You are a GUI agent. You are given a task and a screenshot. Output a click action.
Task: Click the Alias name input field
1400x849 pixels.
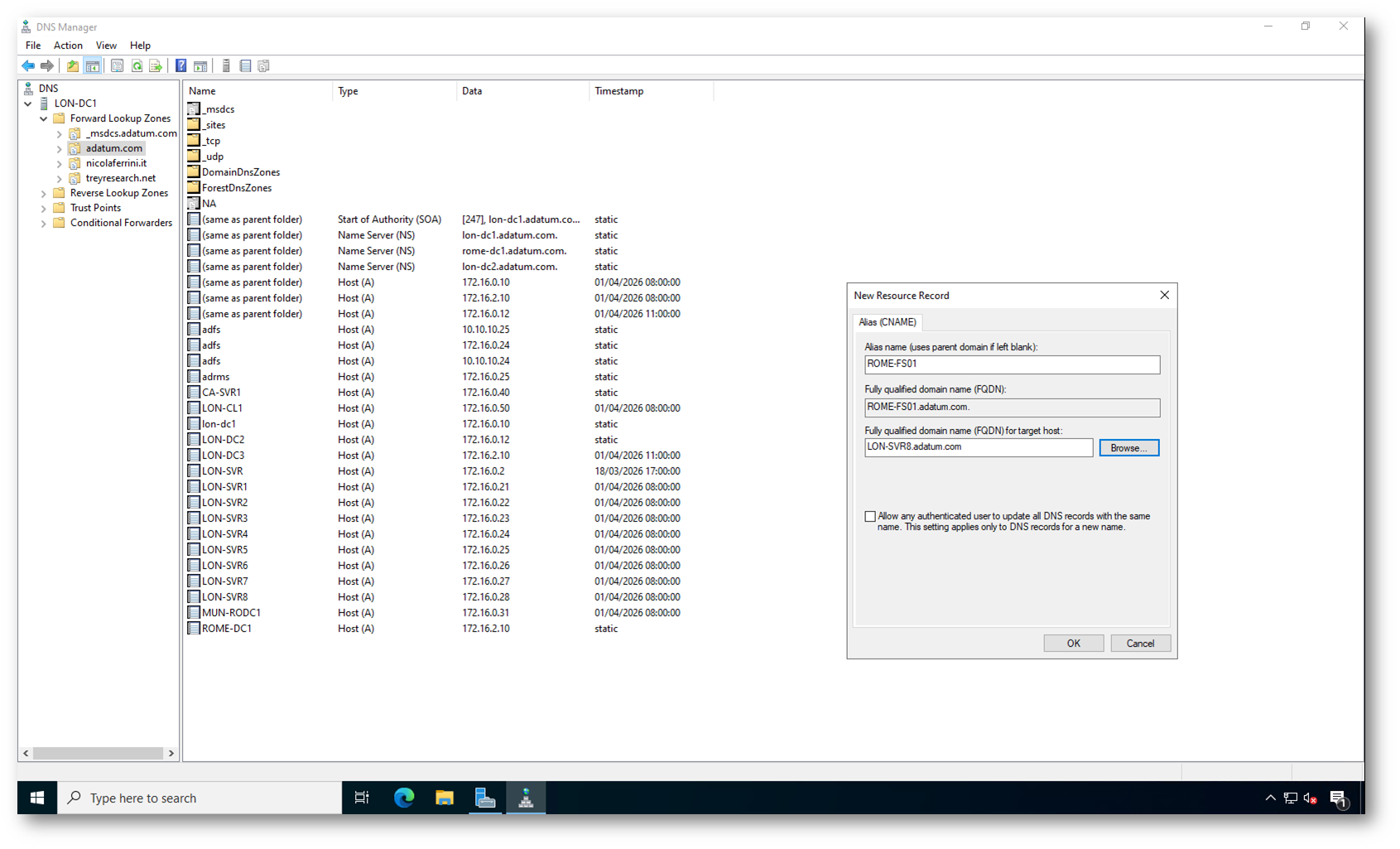1011,364
